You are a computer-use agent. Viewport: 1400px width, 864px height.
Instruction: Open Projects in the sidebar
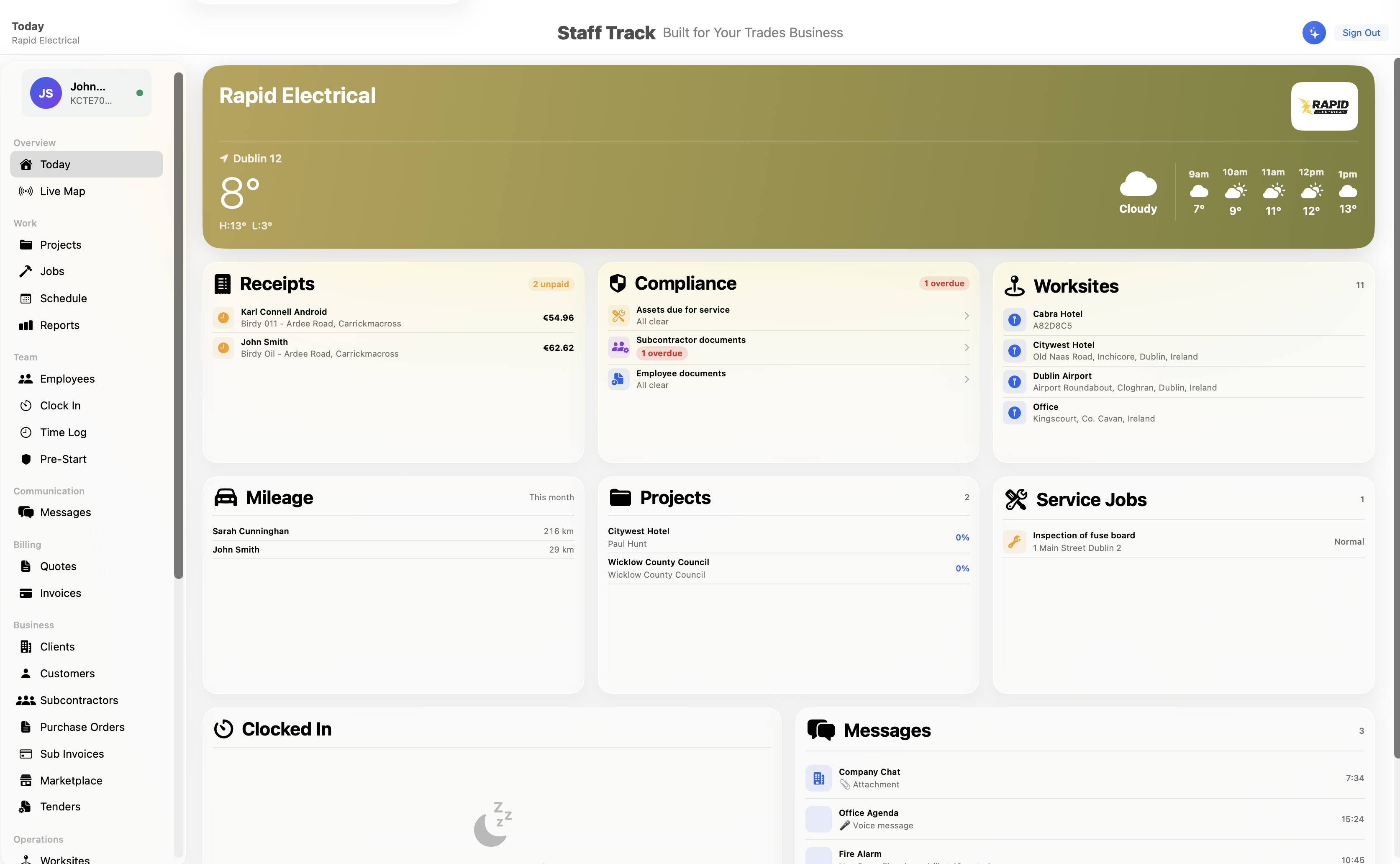click(x=86, y=244)
